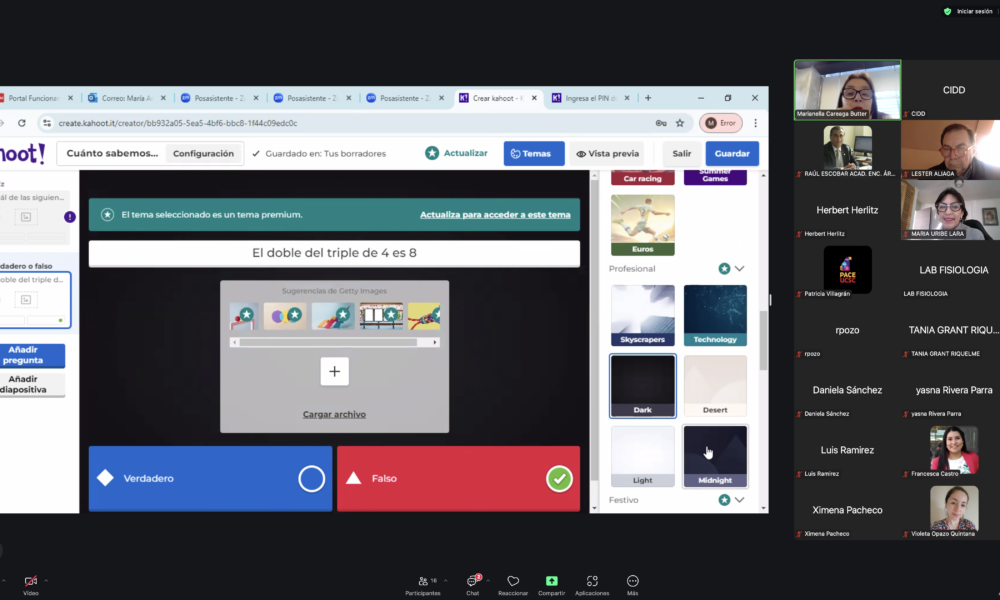The height and width of the screenshot is (600, 1000).
Task: Pick the Skyscrapers theme
Action: coord(642,316)
